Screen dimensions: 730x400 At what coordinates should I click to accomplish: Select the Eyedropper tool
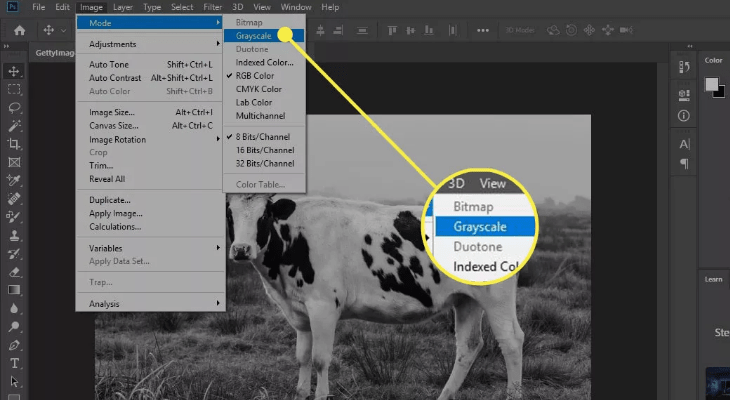(15, 180)
